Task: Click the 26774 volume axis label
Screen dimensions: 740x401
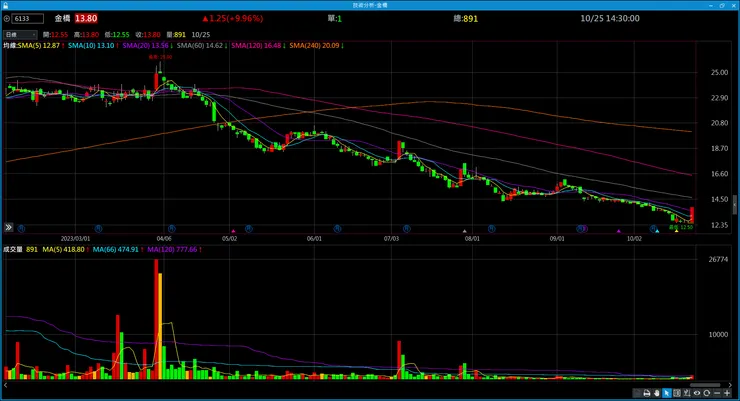Action: (718, 259)
